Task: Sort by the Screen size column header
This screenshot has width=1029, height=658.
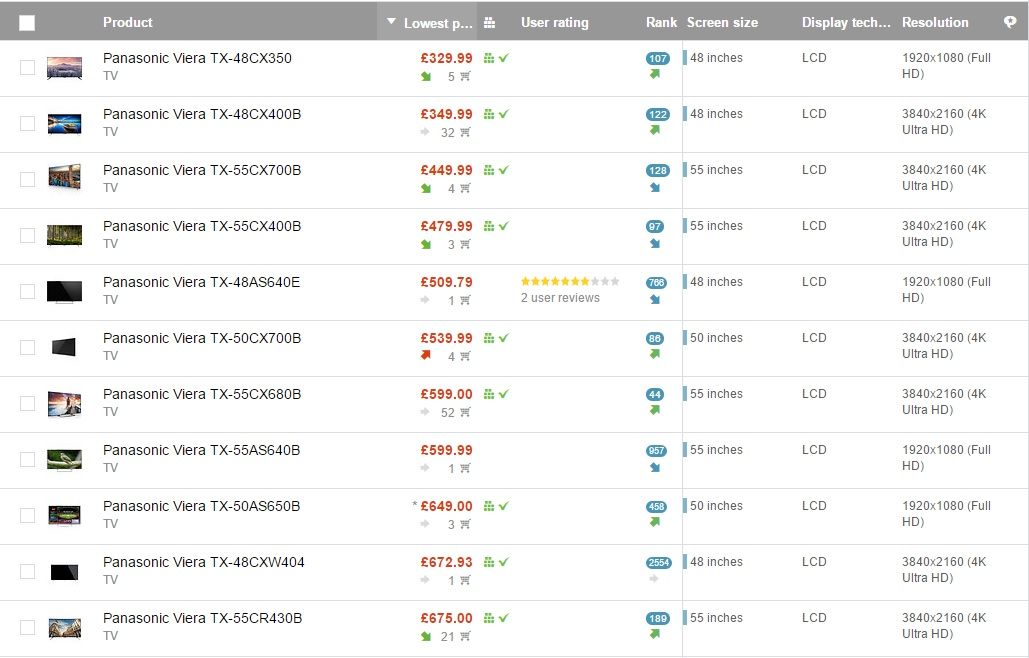Action: [x=722, y=22]
